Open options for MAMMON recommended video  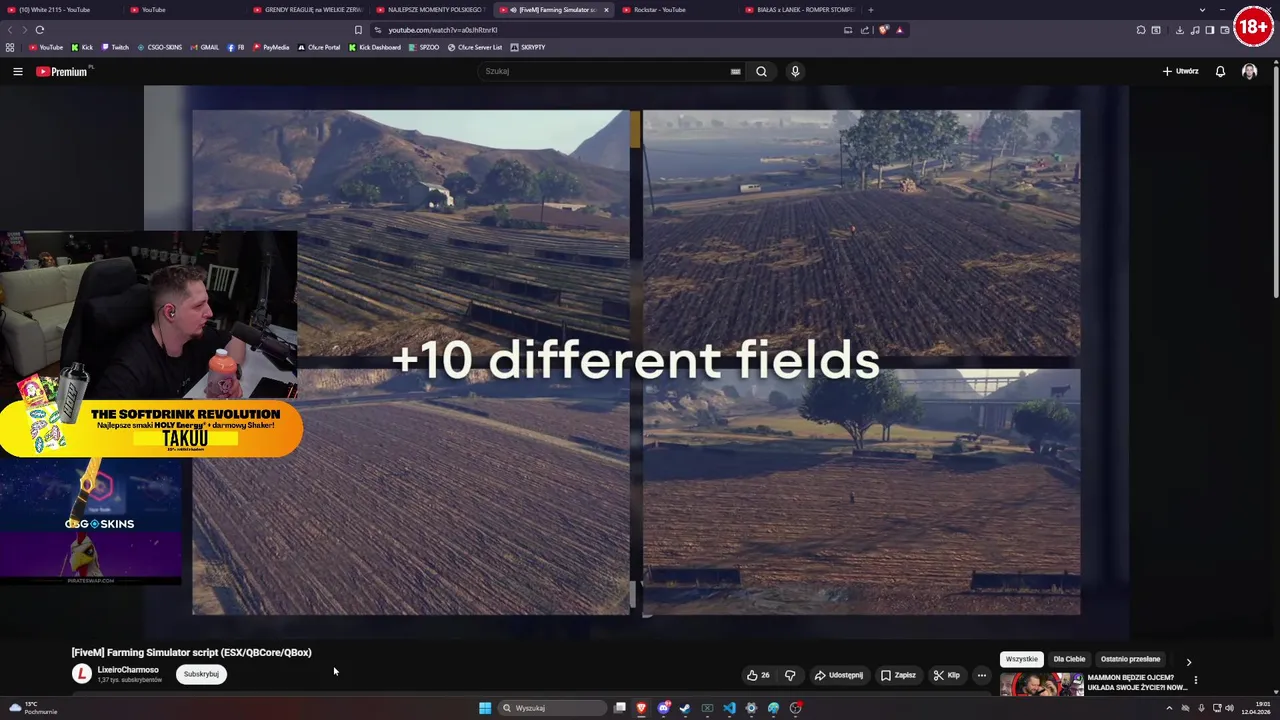pos(1195,681)
